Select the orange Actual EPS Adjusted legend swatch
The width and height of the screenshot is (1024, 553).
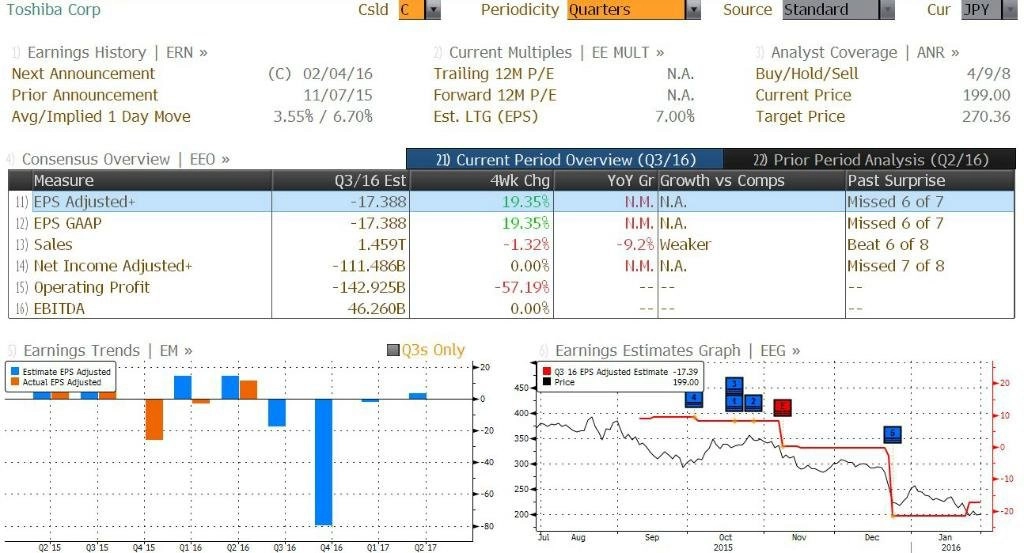(16, 382)
